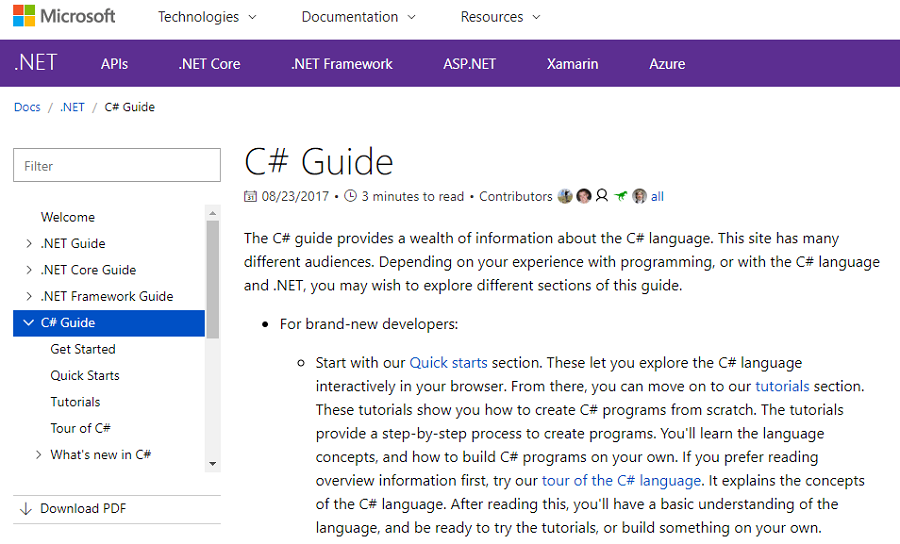Click the second contributor avatar

coord(584,196)
